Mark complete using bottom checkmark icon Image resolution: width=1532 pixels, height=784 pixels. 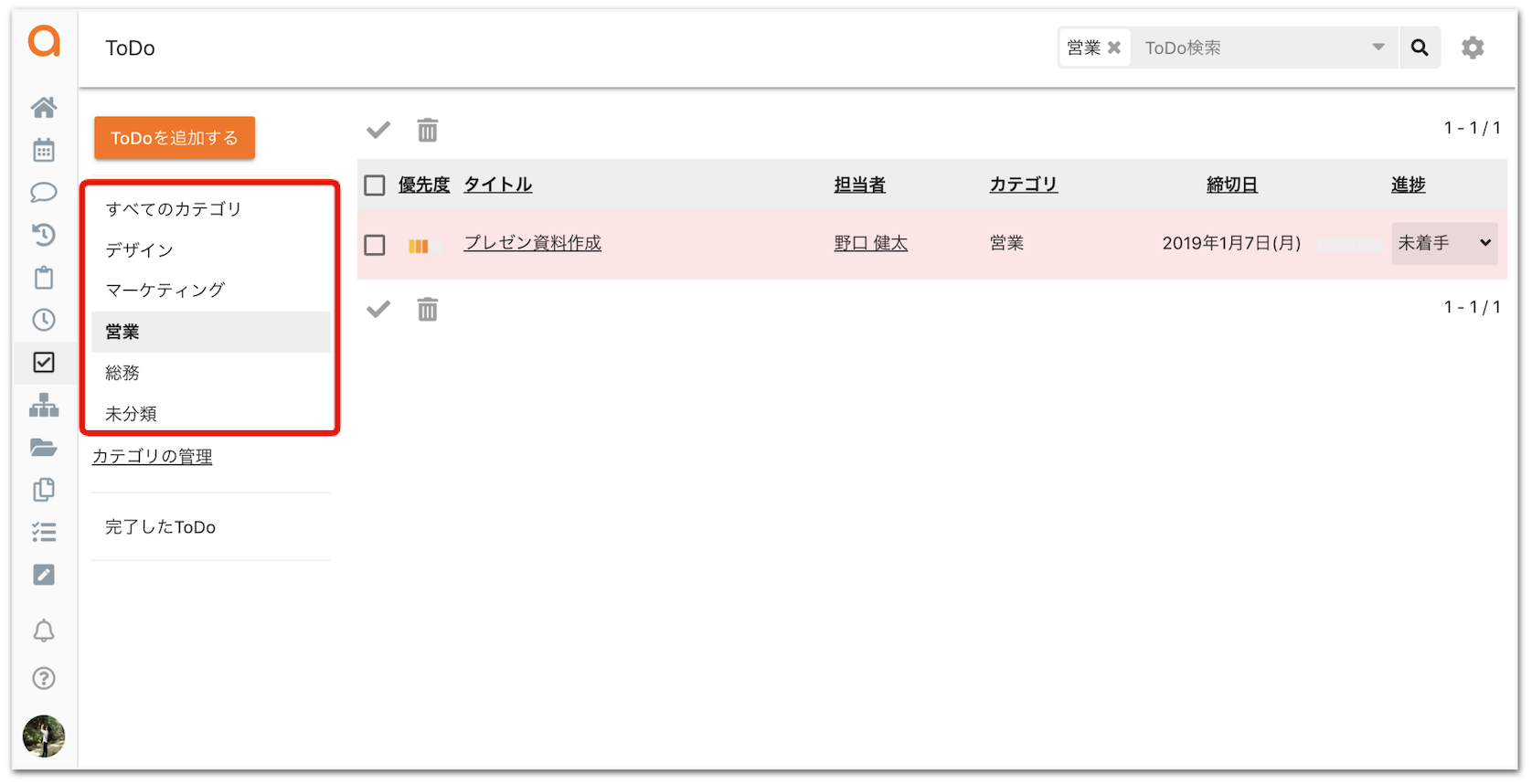378,309
